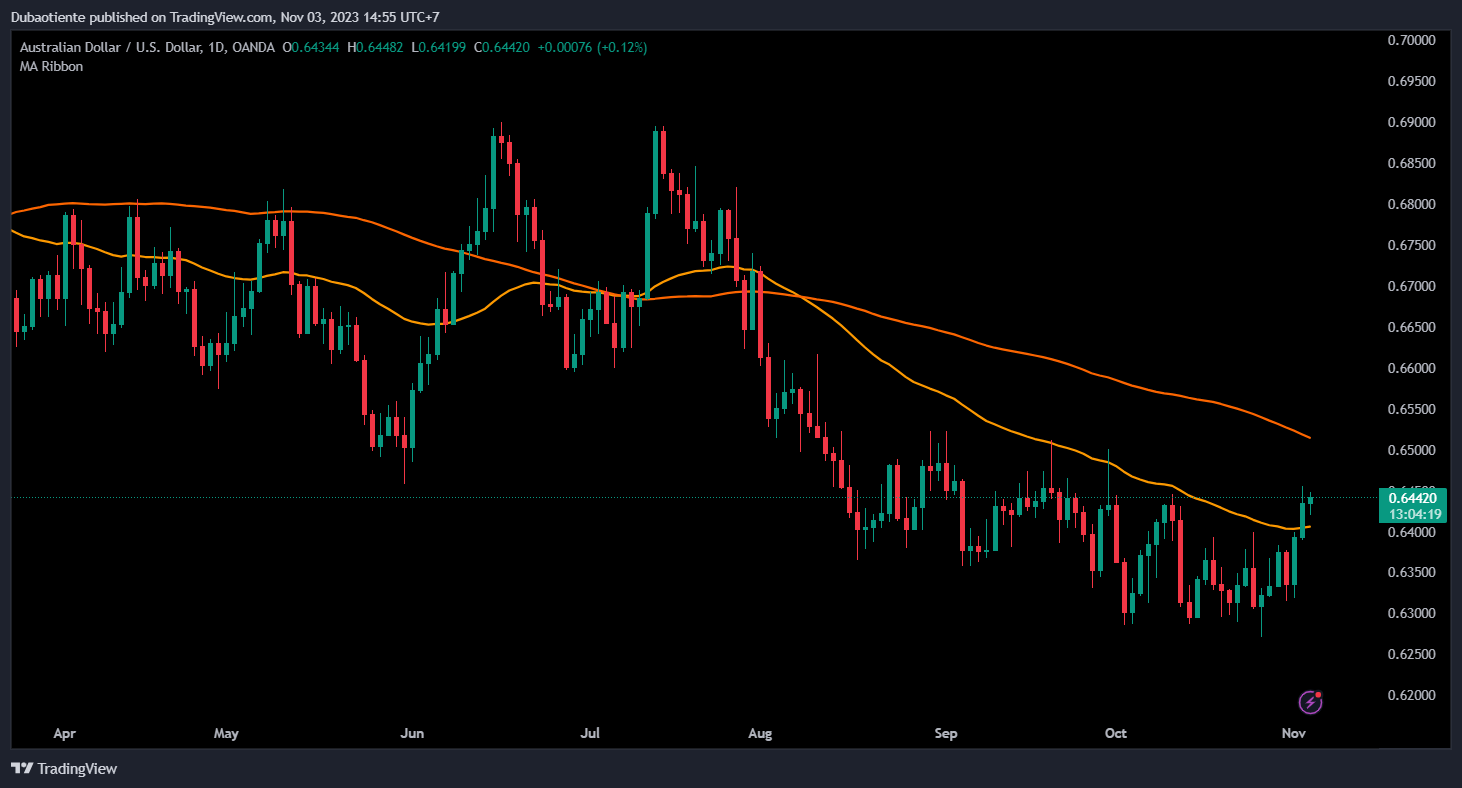Open the TradingView logo at bottom left

[64, 769]
